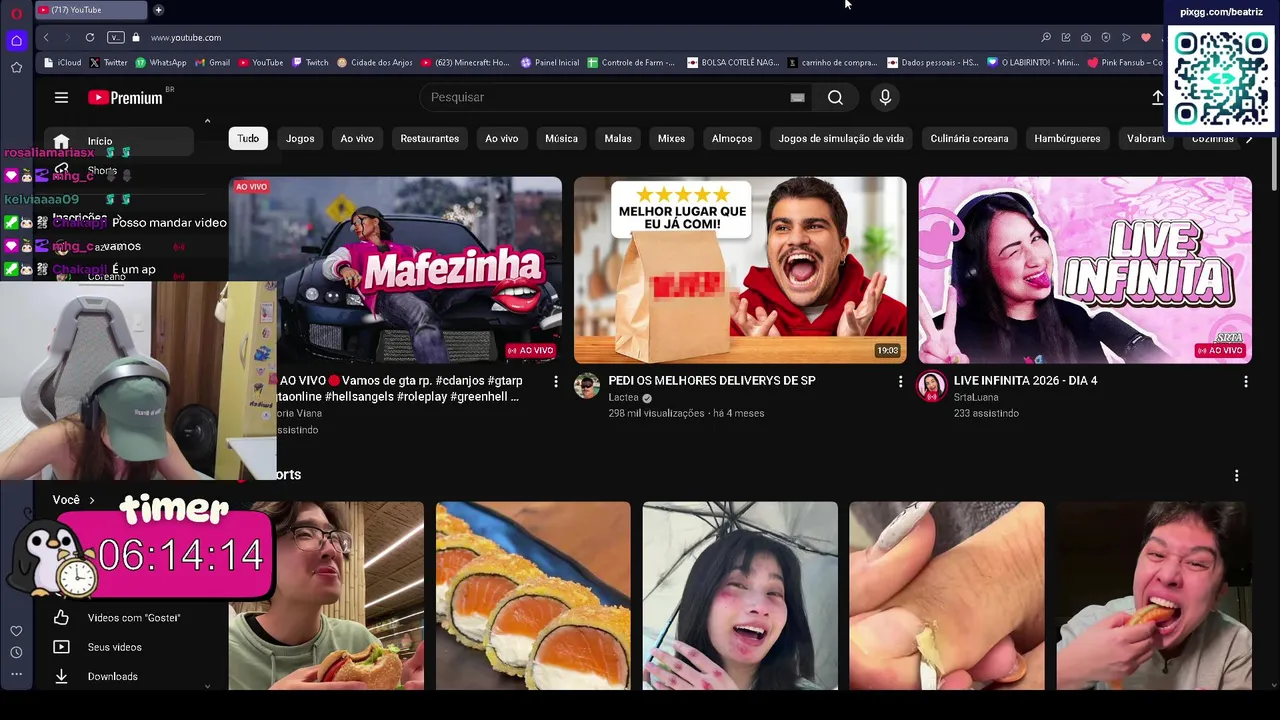Click the YouTube Premium logo
1280x720 pixels.
click(125, 97)
